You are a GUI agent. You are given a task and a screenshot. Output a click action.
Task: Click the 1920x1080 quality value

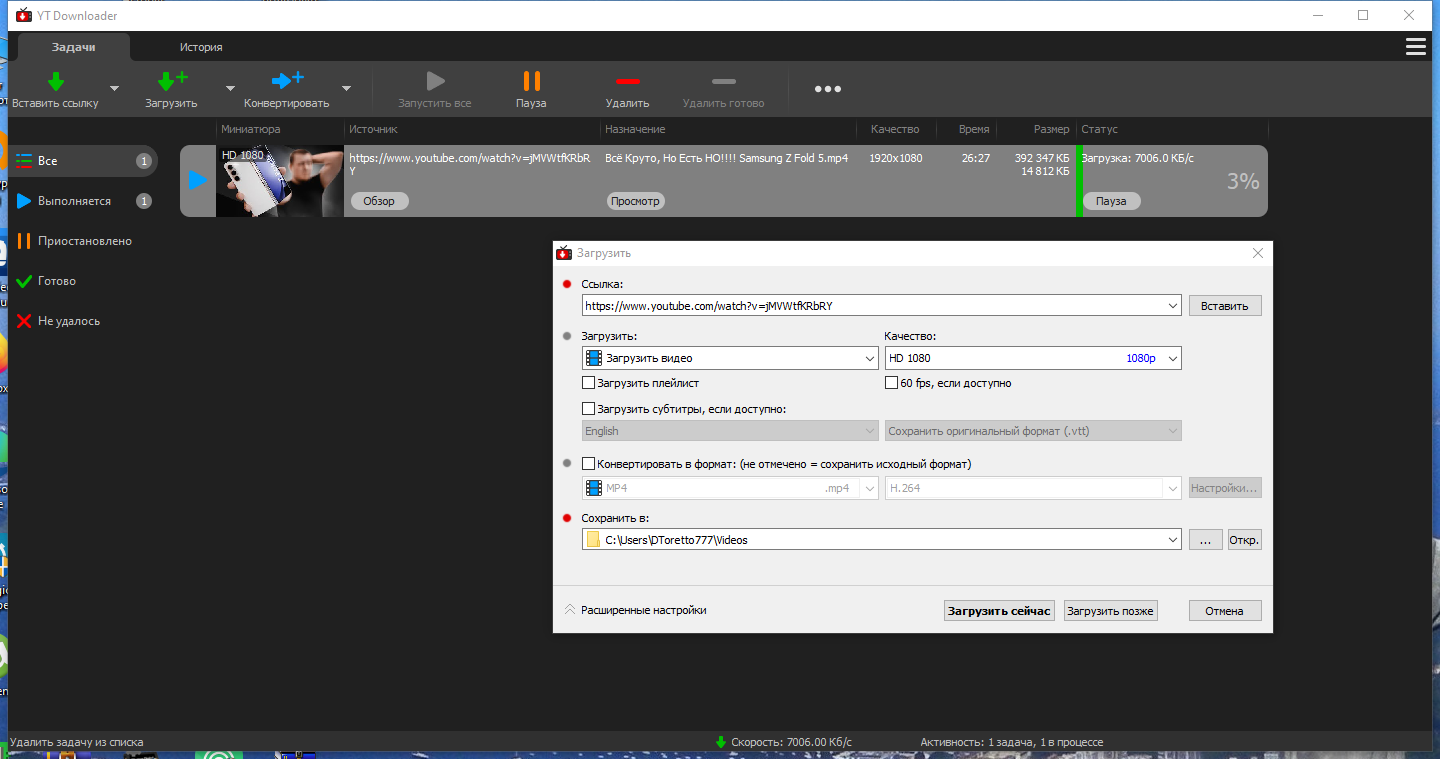pyautogui.click(x=896, y=158)
